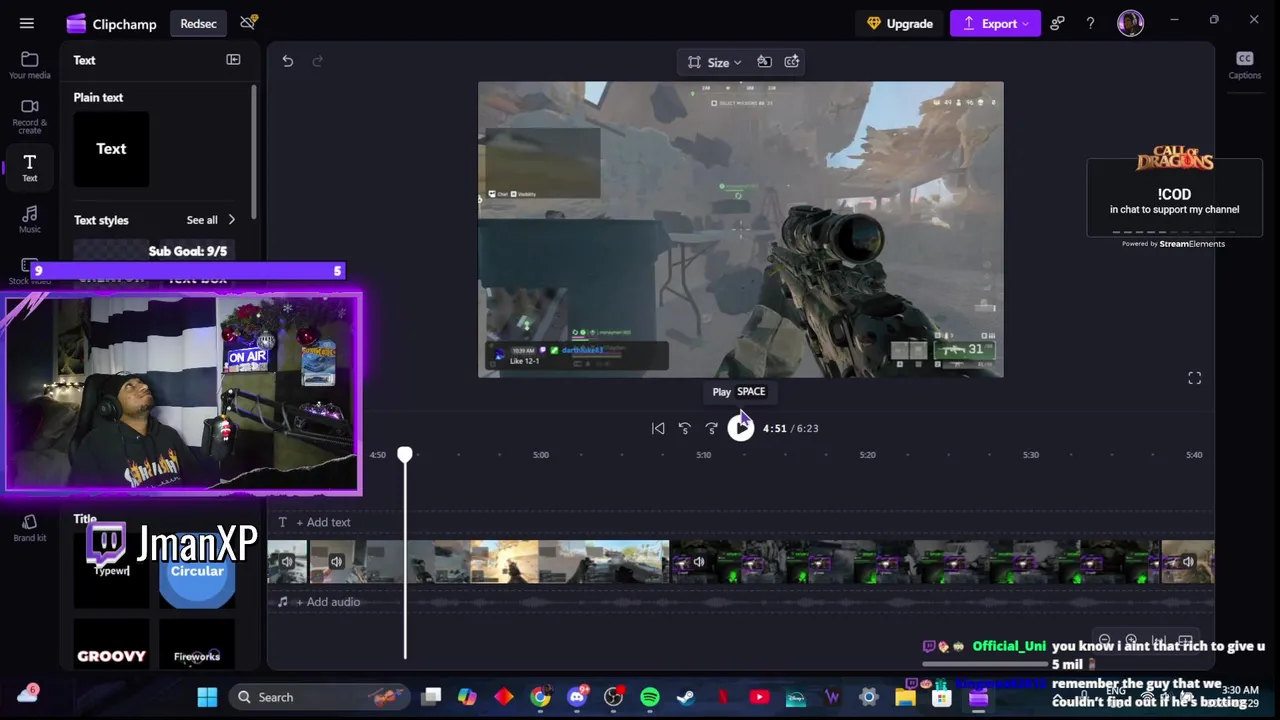1280x720 pixels.
Task: Rewind five seconds
Action: pyautogui.click(x=684, y=428)
